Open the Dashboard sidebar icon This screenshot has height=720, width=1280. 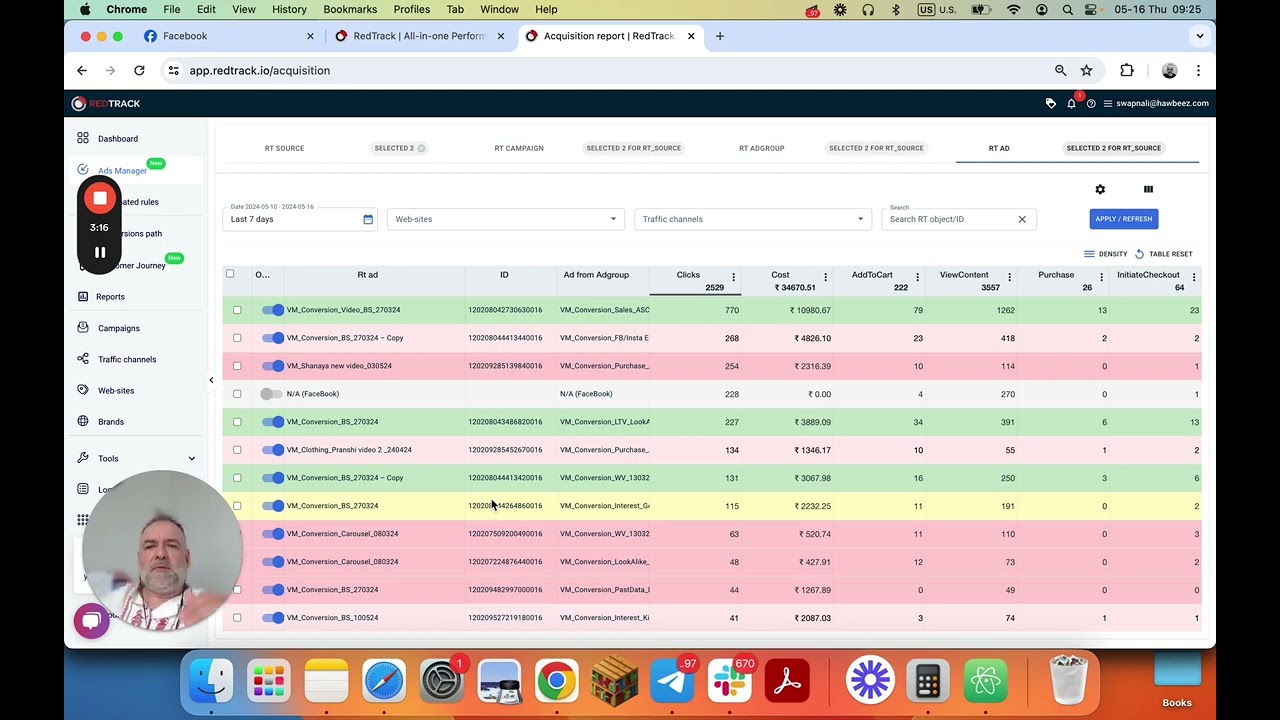(83, 138)
